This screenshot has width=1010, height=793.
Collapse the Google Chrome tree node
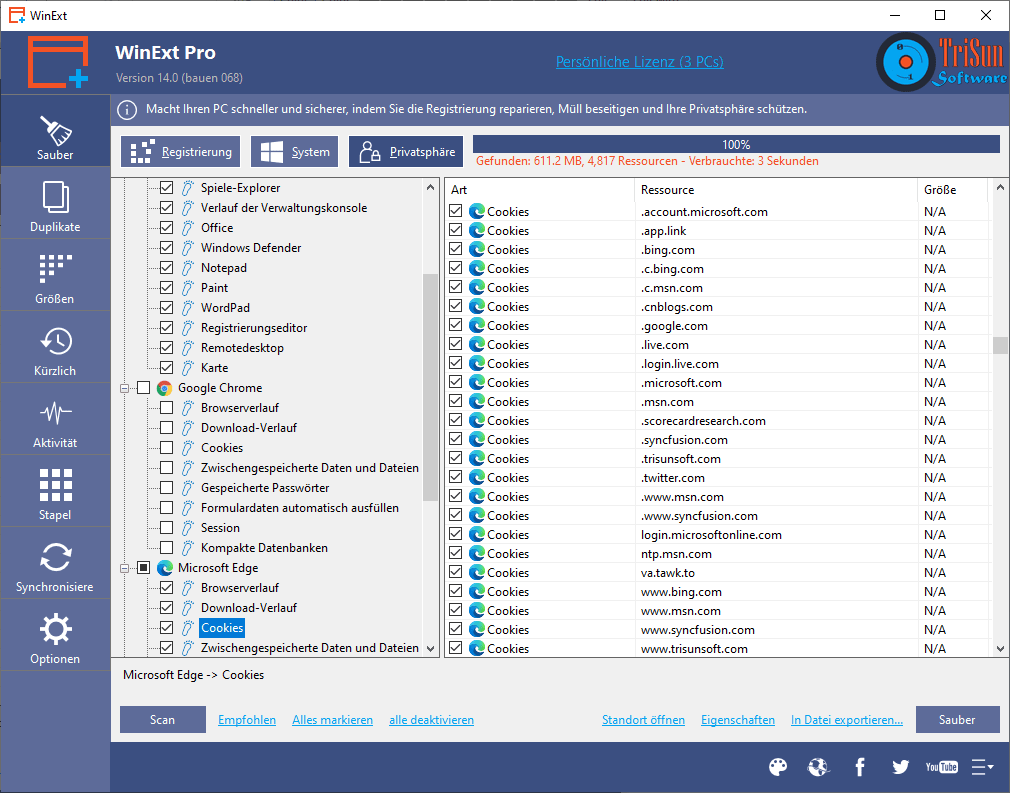tap(124, 388)
